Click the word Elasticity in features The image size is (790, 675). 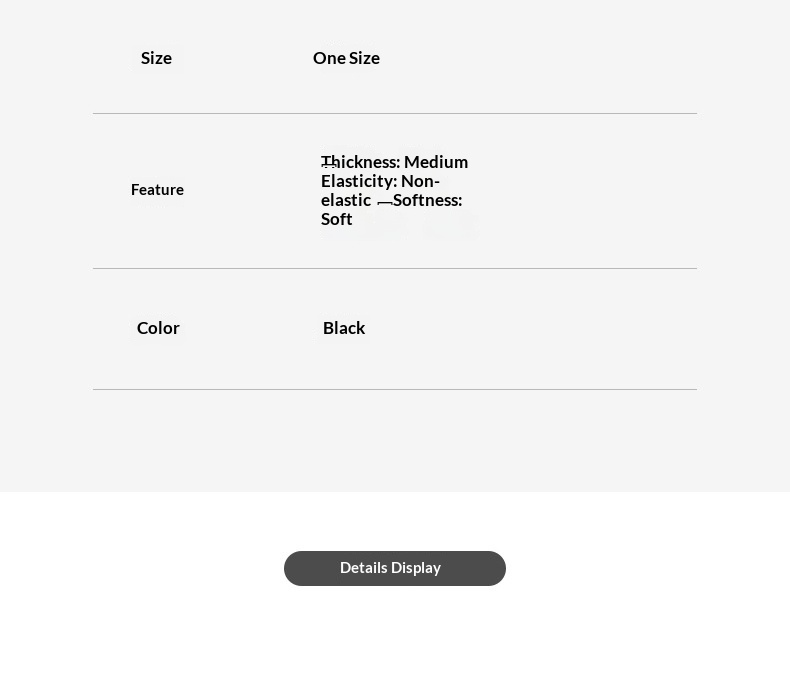pos(357,181)
